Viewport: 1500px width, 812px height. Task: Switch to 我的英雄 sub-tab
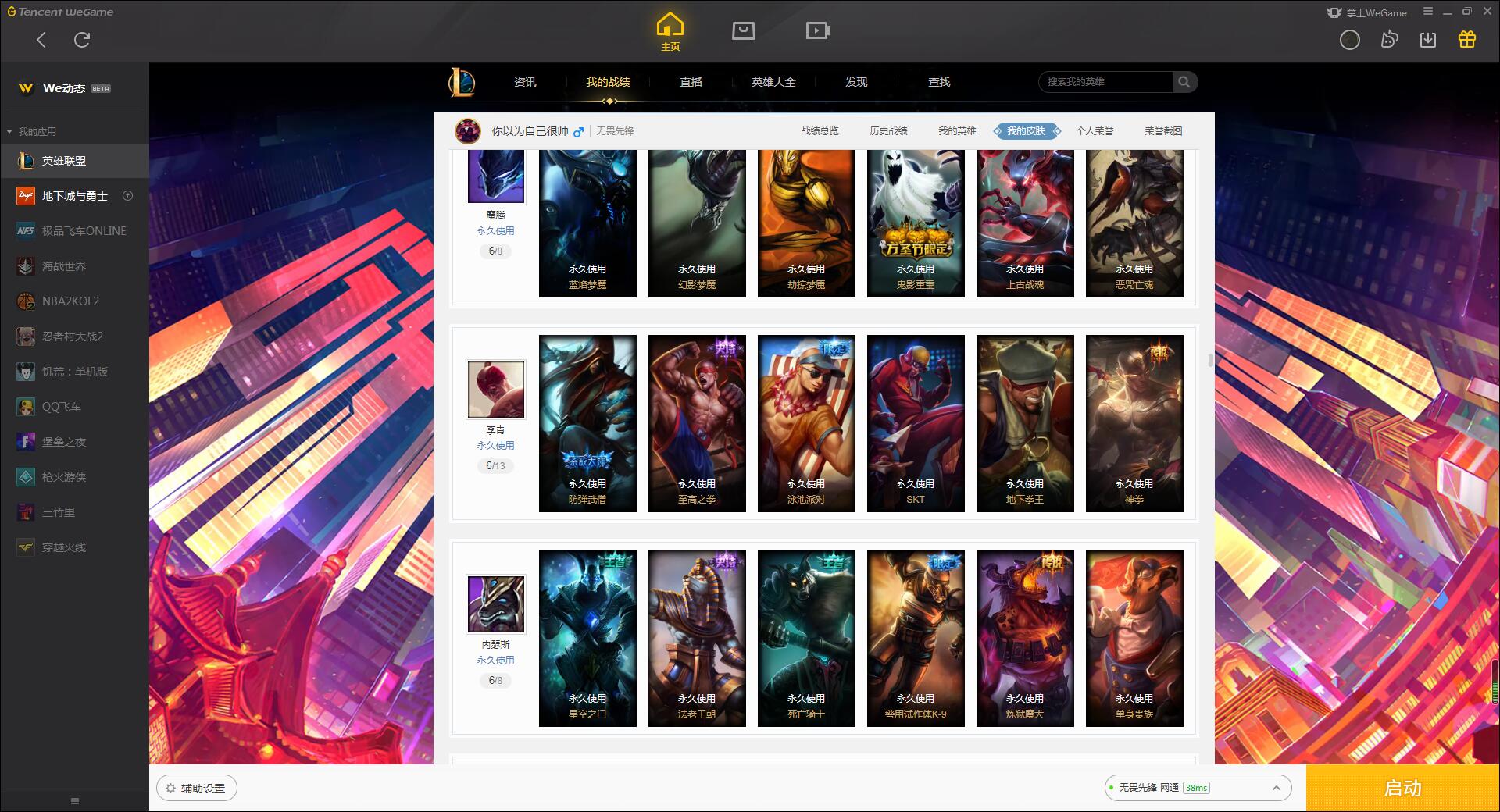pos(957,131)
